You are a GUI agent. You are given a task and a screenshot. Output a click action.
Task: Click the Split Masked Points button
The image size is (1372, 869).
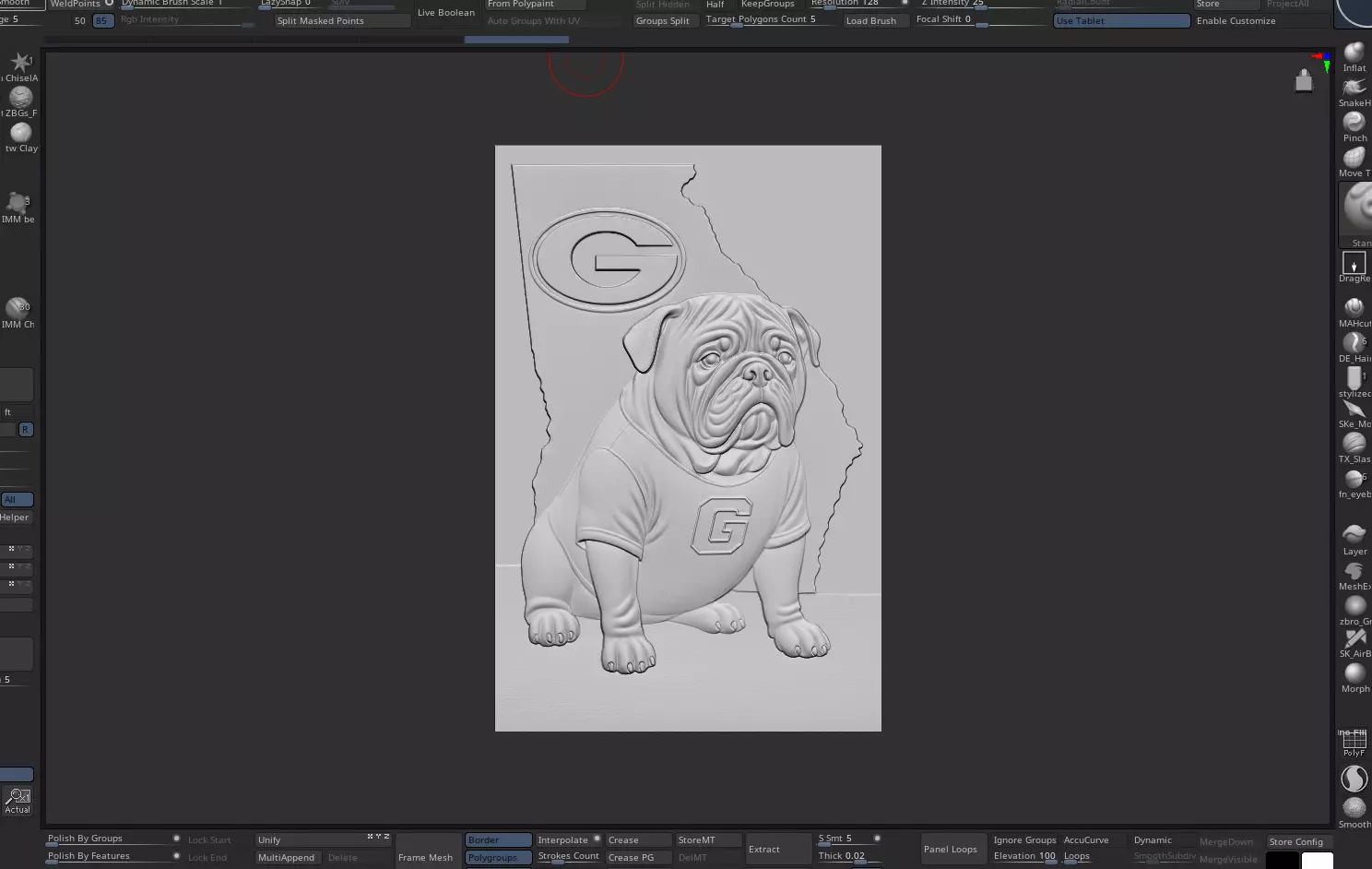(342, 20)
